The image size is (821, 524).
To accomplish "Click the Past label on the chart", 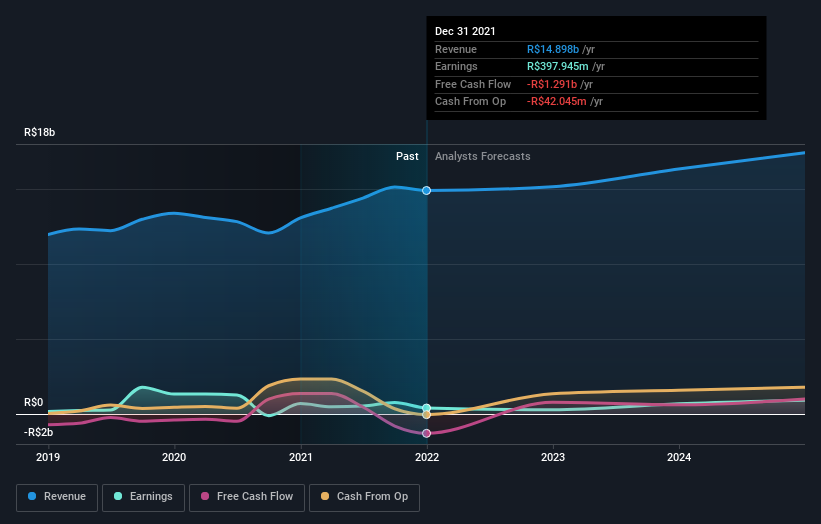I will pos(407,156).
